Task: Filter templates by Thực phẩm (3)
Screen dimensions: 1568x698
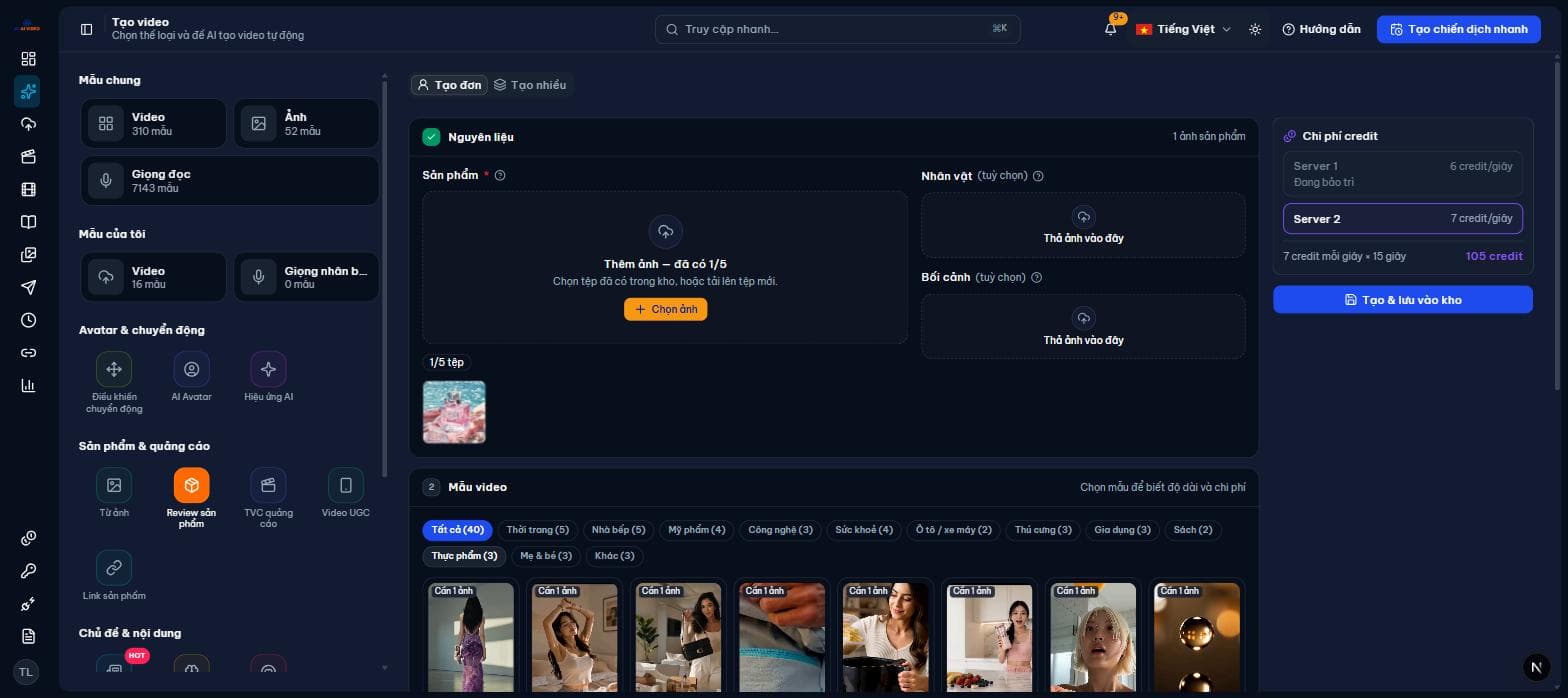Action: [x=464, y=556]
